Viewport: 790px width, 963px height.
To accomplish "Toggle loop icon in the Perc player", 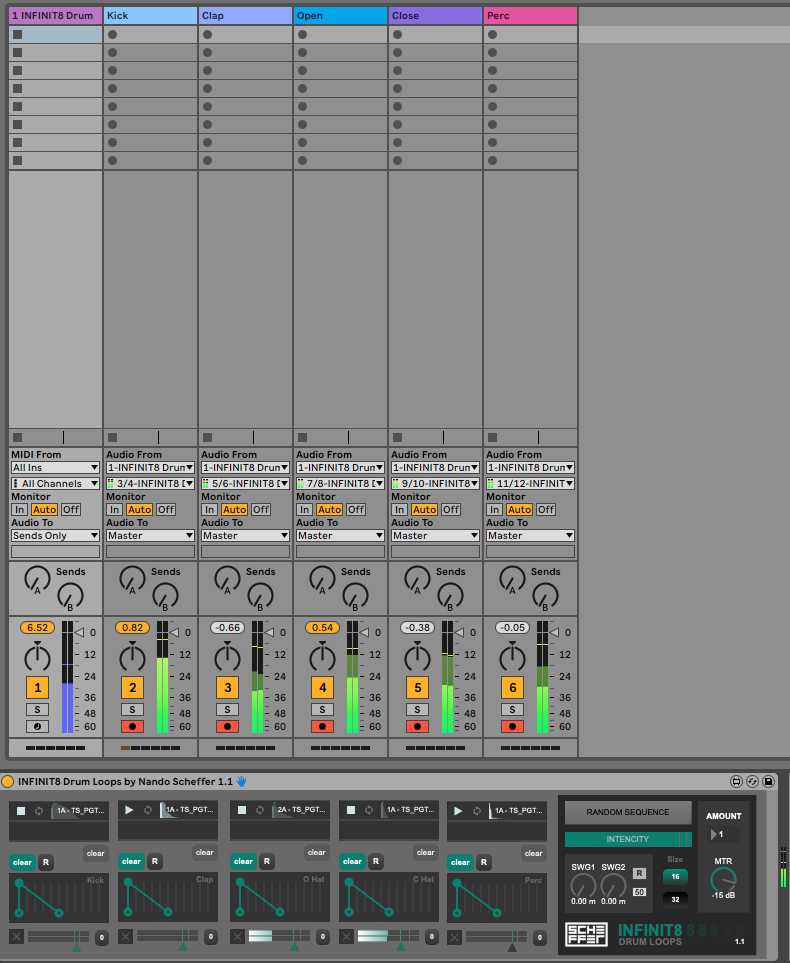I will pyautogui.click(x=477, y=811).
